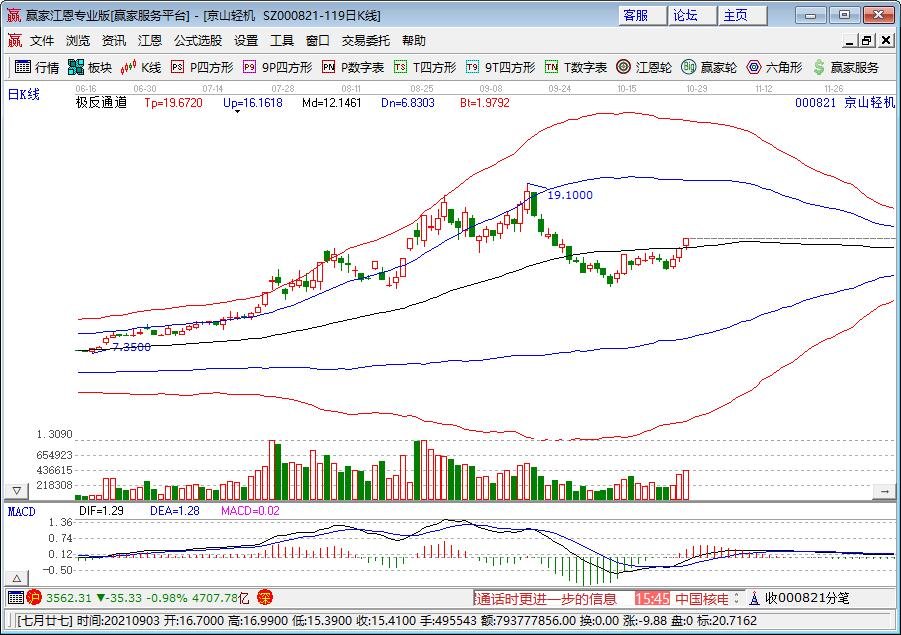Launch the 江恩轮 Gann wheel tool

coord(644,67)
